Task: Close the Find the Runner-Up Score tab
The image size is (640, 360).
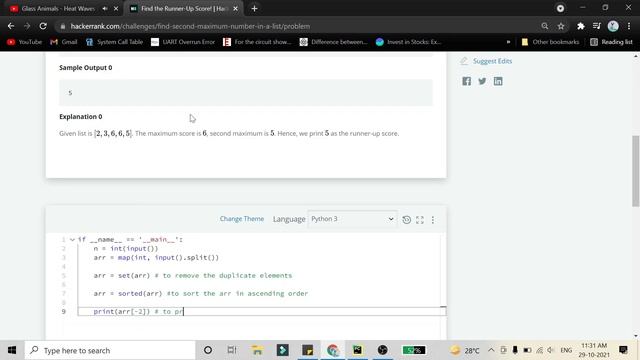Action: click(x=236, y=8)
